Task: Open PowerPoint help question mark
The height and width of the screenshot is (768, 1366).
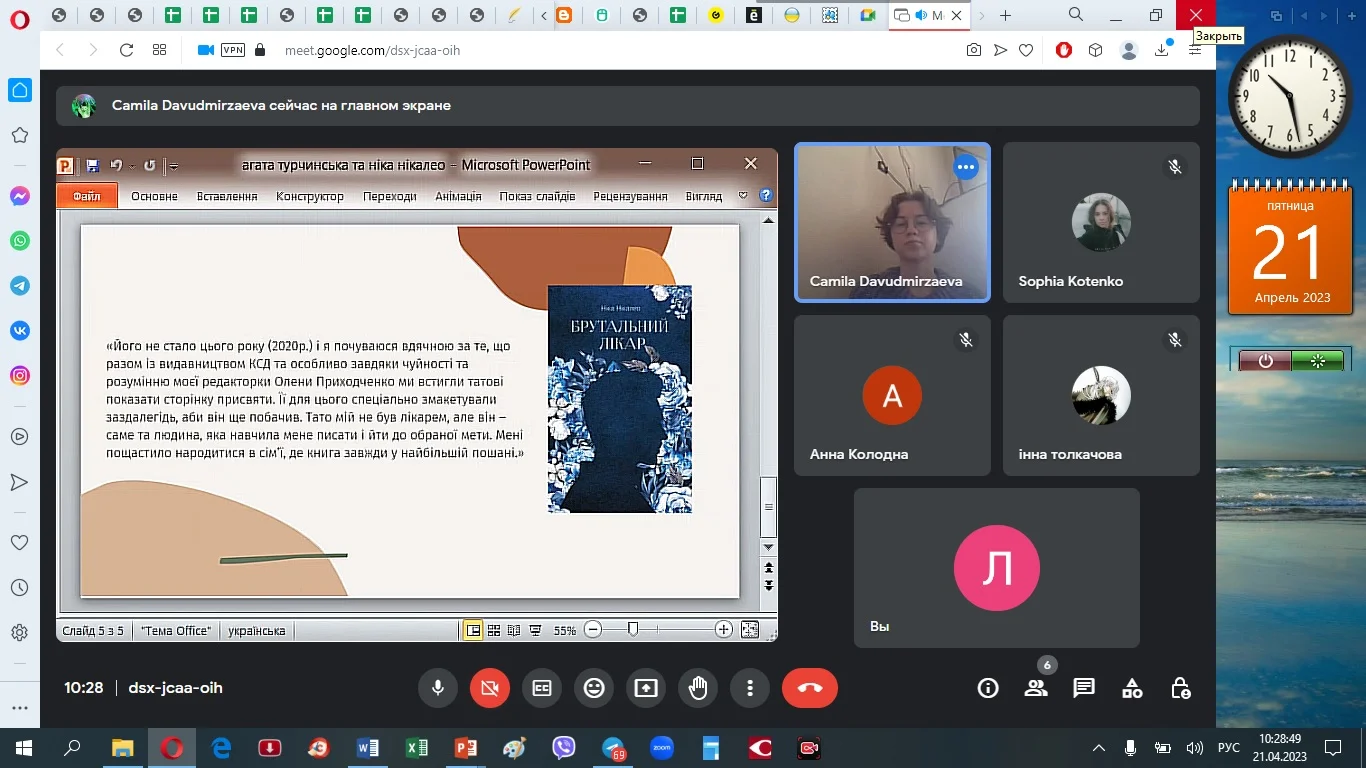Action: (x=766, y=196)
